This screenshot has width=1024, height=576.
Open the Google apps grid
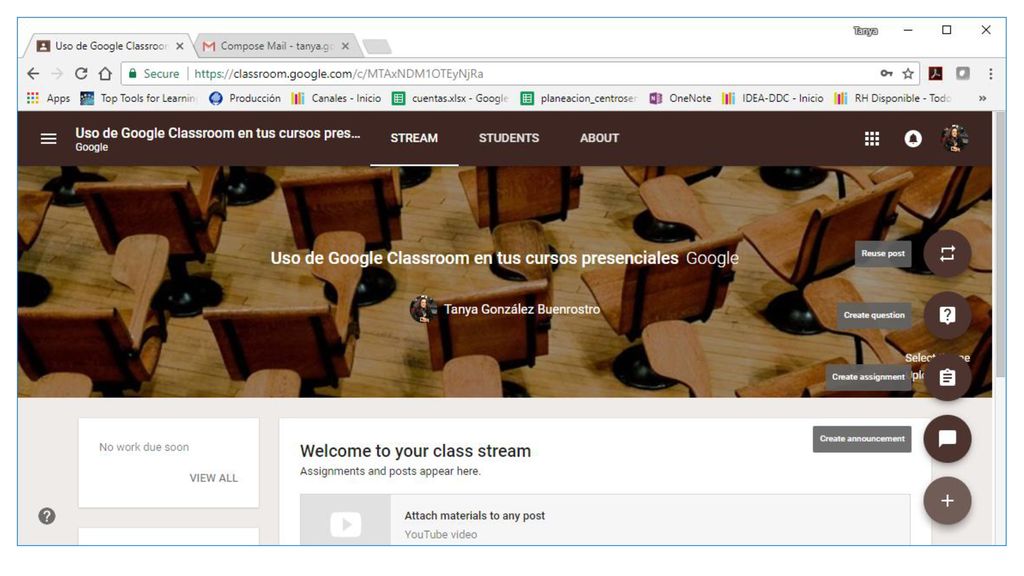pyautogui.click(x=872, y=138)
